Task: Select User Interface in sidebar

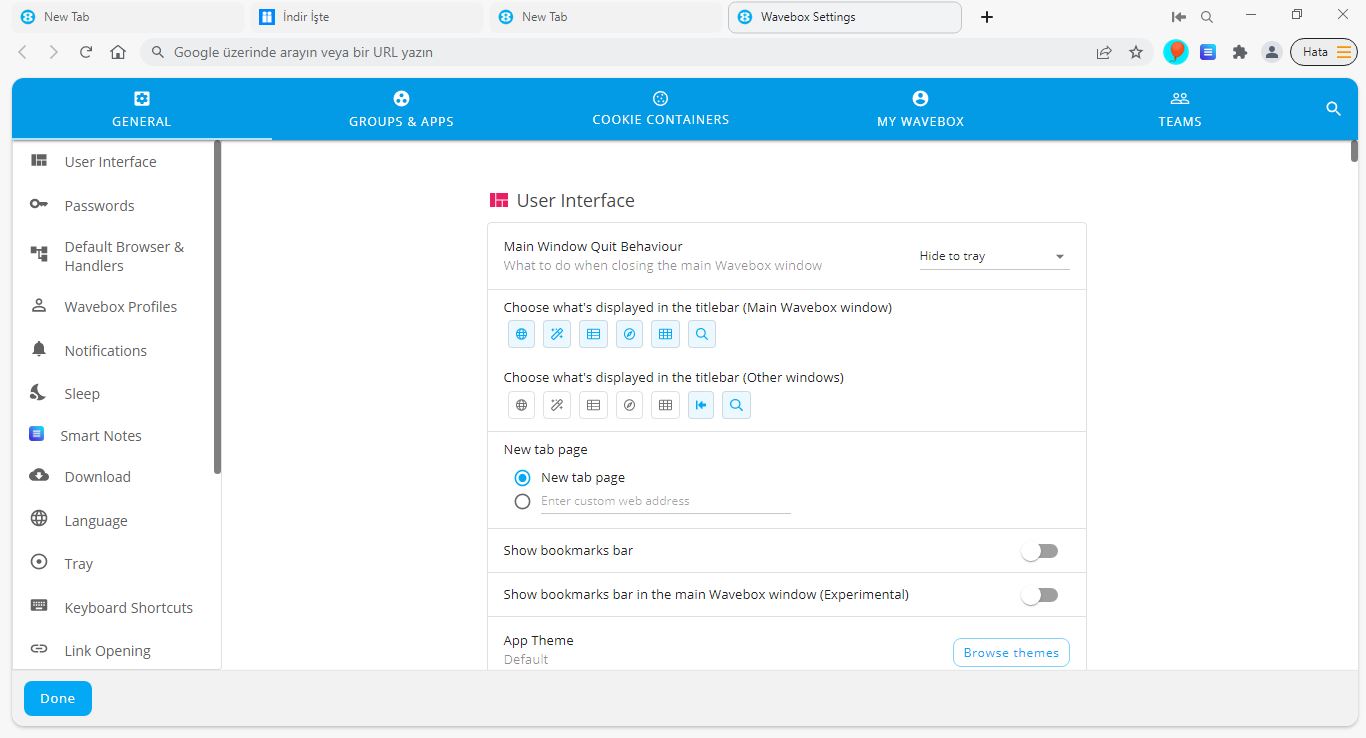Action: tap(112, 162)
